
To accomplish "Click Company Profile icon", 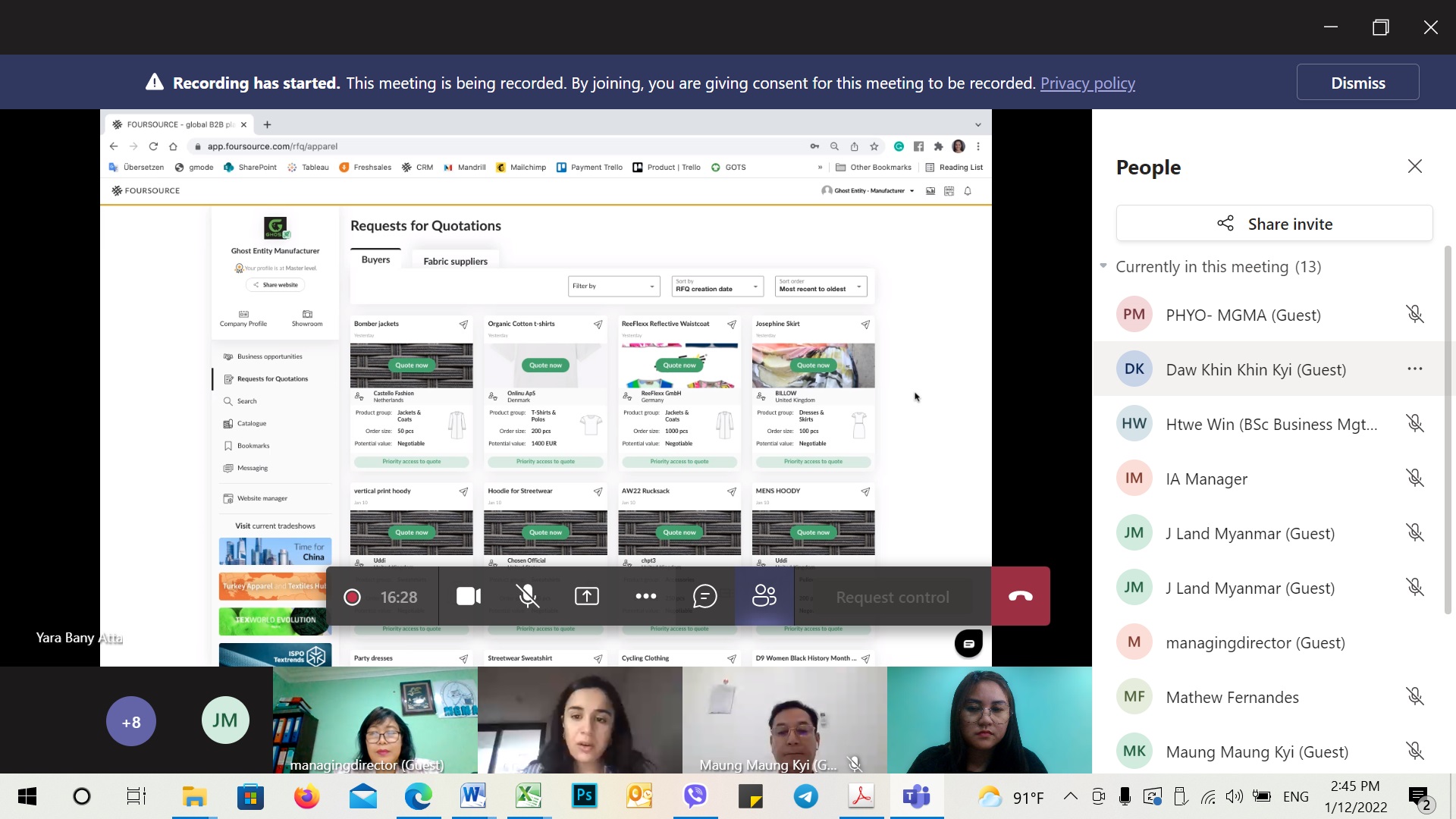I will 243,318.
